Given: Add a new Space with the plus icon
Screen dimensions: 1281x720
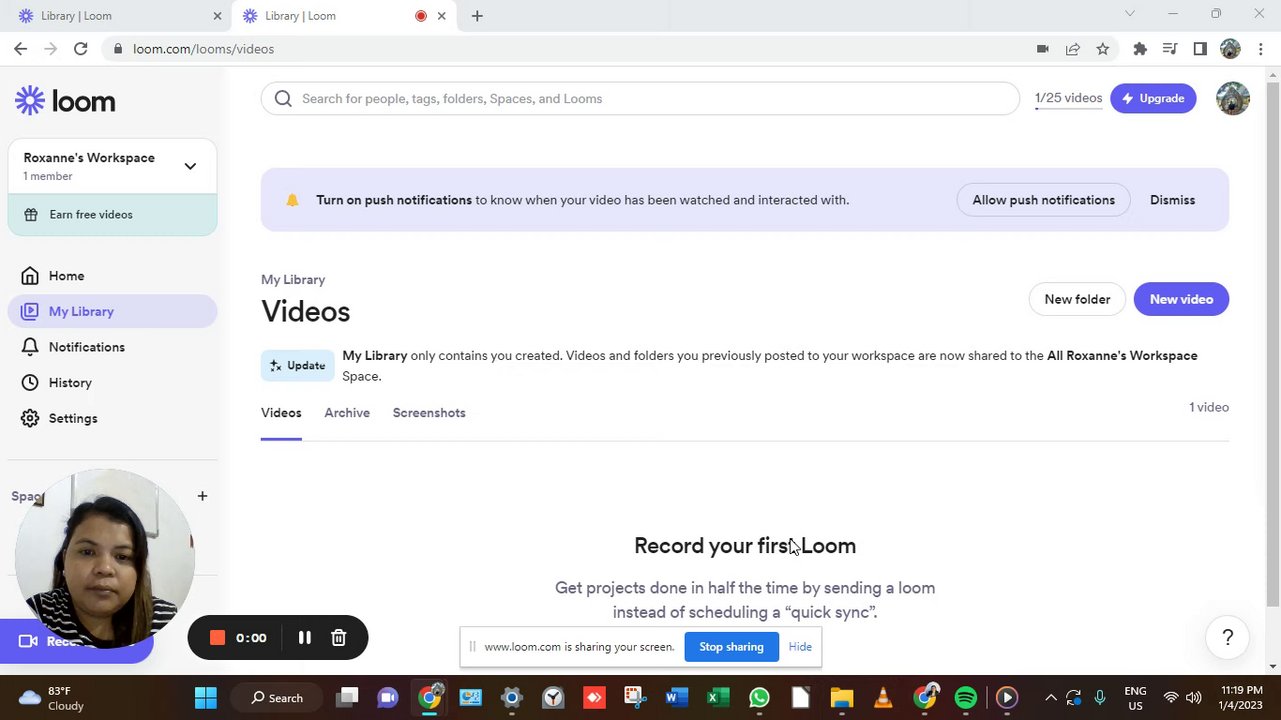Looking at the screenshot, I should click(202, 496).
